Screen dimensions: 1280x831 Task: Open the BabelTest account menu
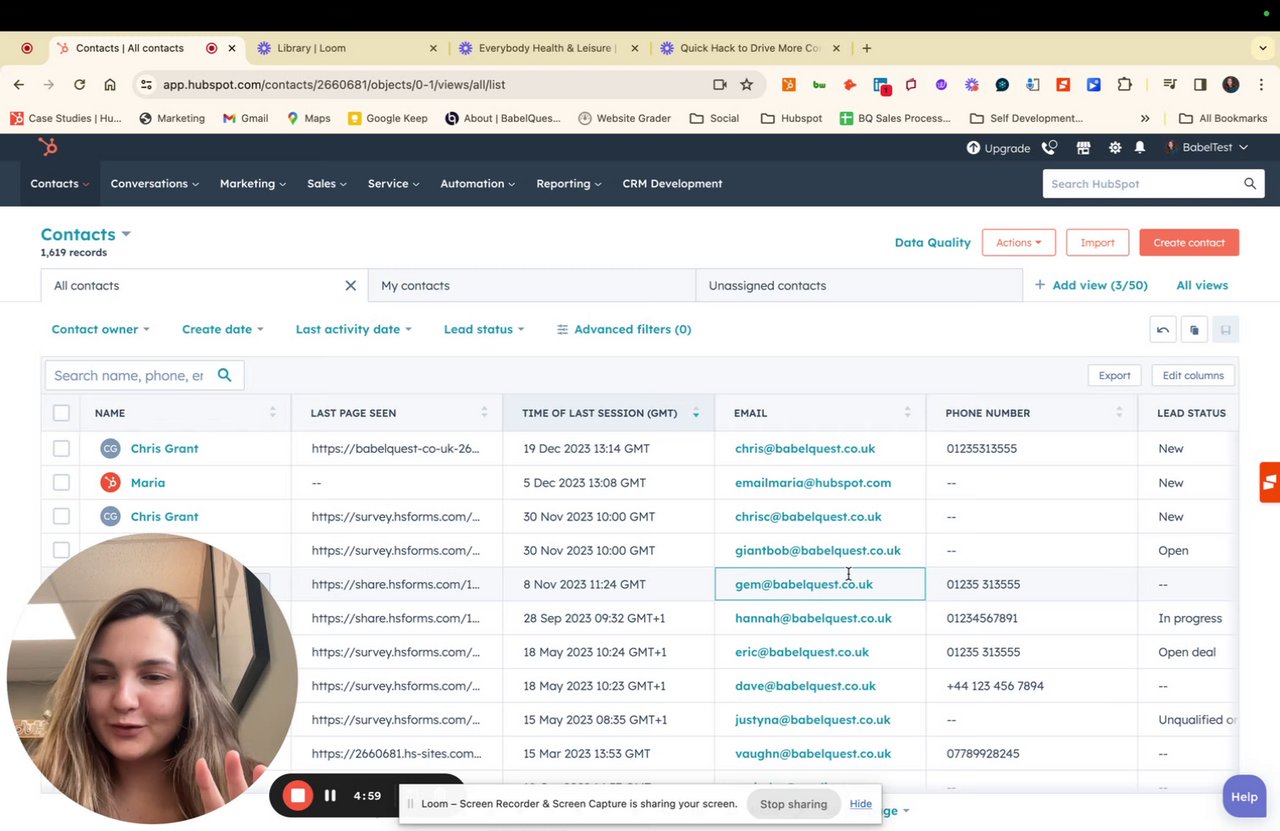click(1206, 148)
